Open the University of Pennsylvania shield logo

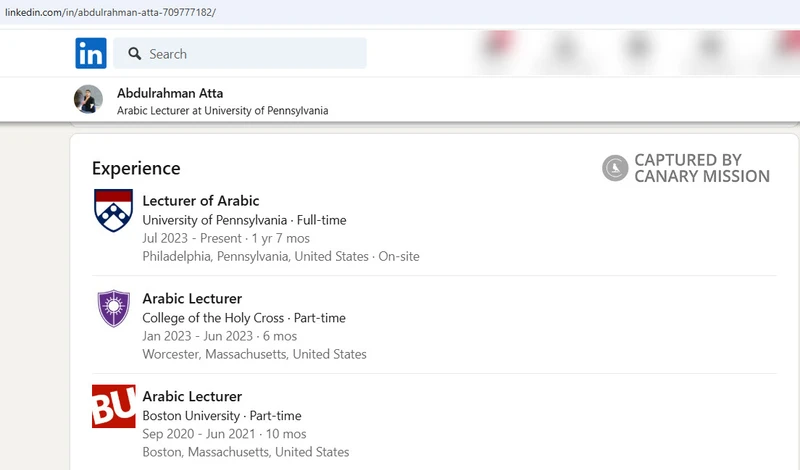pos(113,210)
